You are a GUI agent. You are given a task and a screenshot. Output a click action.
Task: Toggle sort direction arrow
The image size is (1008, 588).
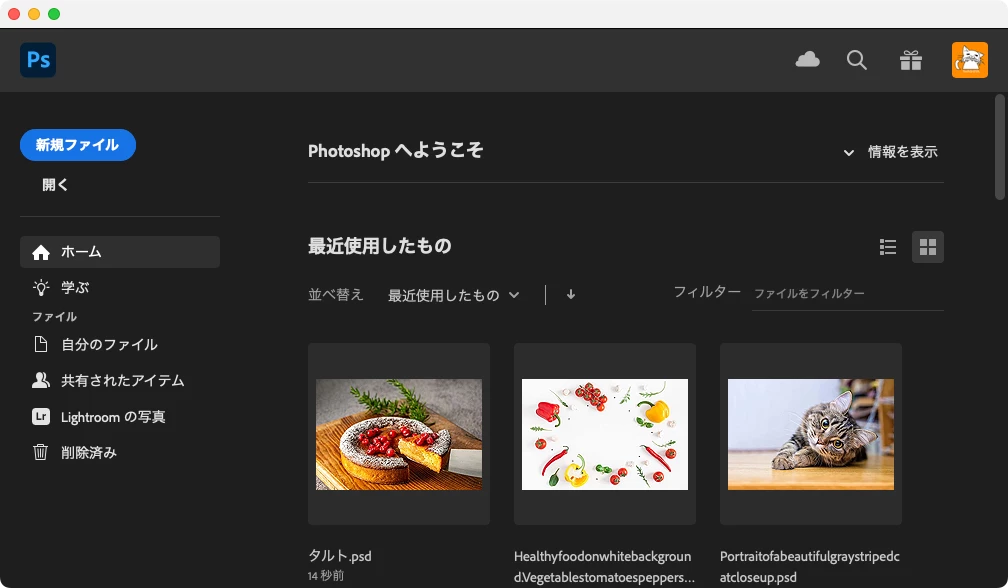click(571, 294)
